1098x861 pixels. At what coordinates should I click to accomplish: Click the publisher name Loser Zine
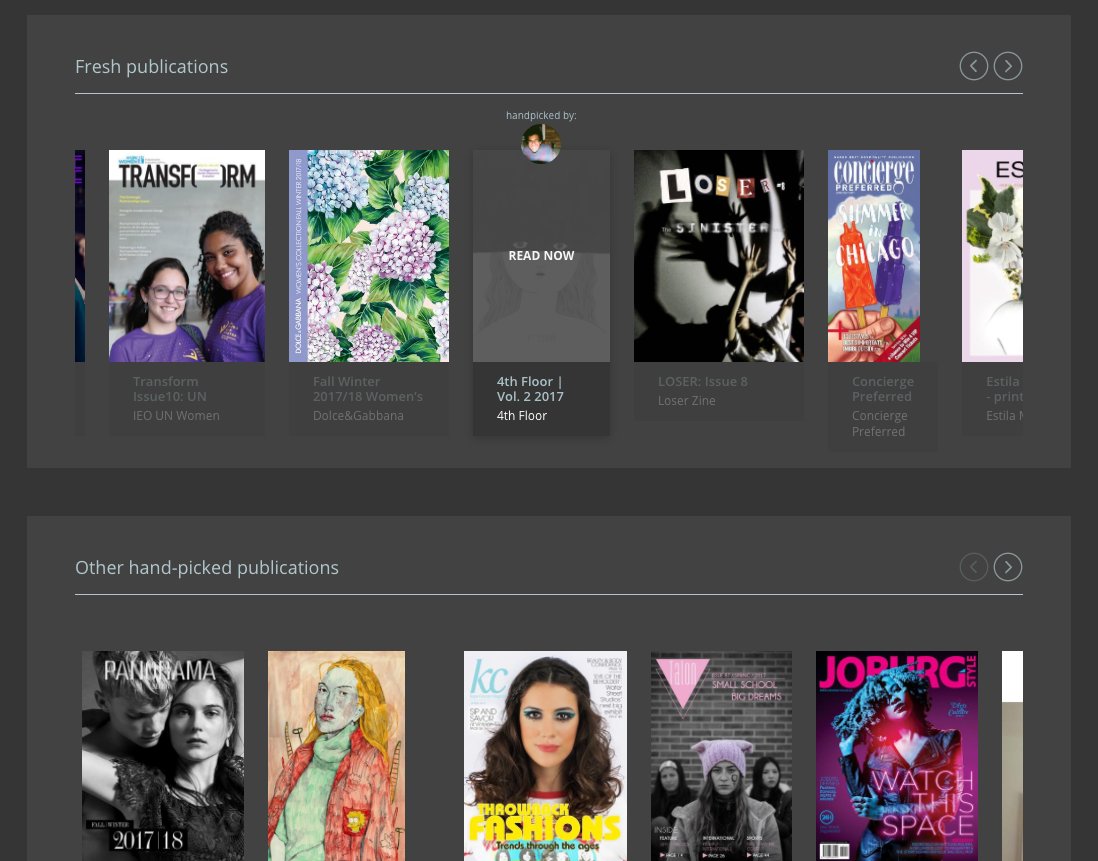[x=686, y=401]
